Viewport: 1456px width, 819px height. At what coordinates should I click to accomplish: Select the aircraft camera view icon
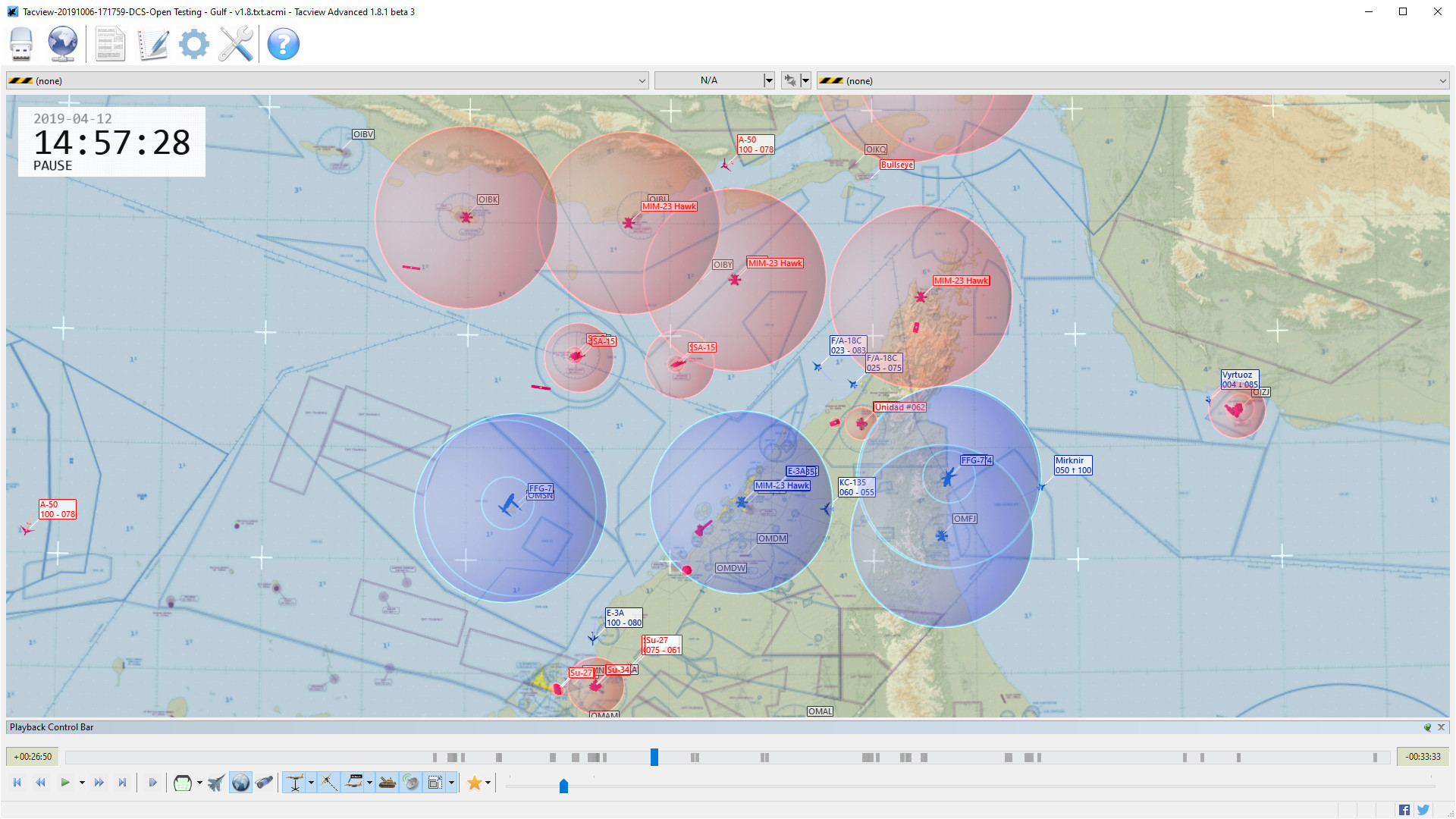215,783
